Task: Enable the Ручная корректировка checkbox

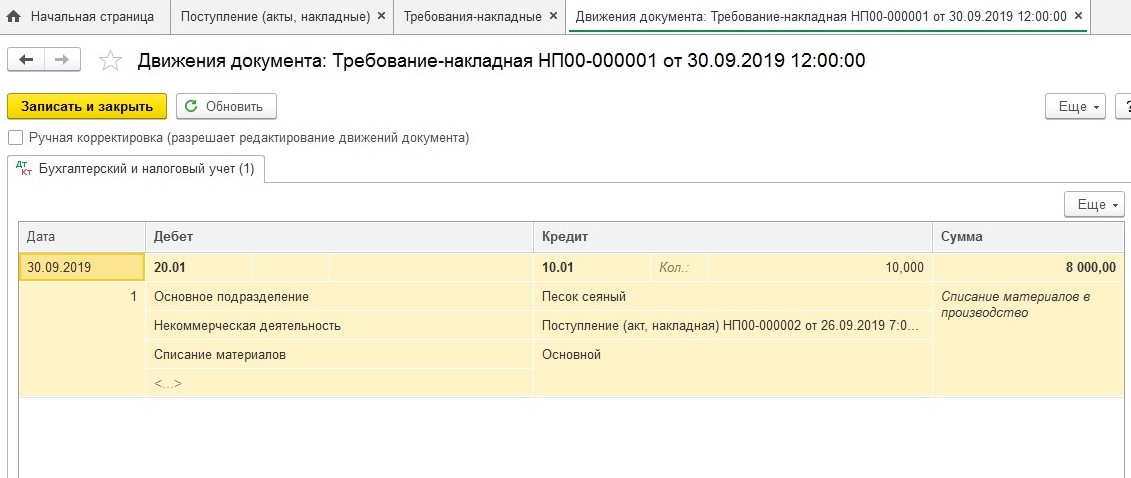Action: click(15, 137)
